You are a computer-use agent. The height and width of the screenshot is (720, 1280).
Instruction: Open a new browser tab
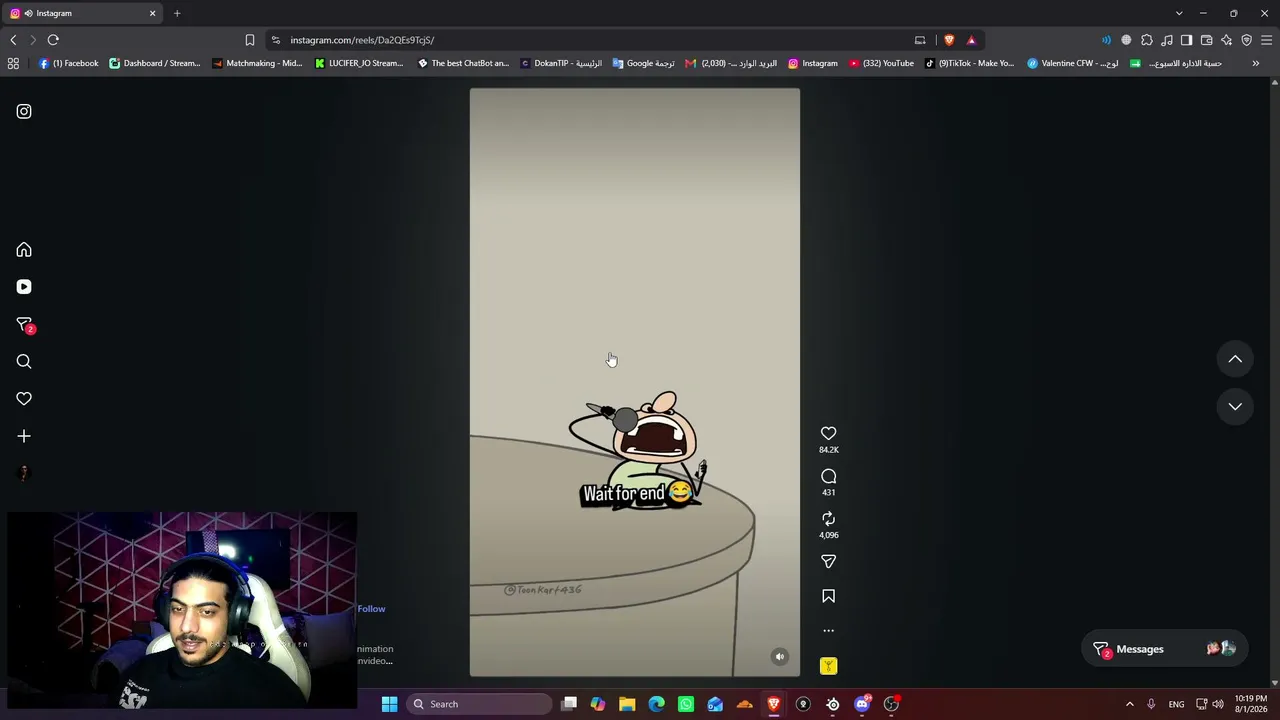[x=177, y=13]
